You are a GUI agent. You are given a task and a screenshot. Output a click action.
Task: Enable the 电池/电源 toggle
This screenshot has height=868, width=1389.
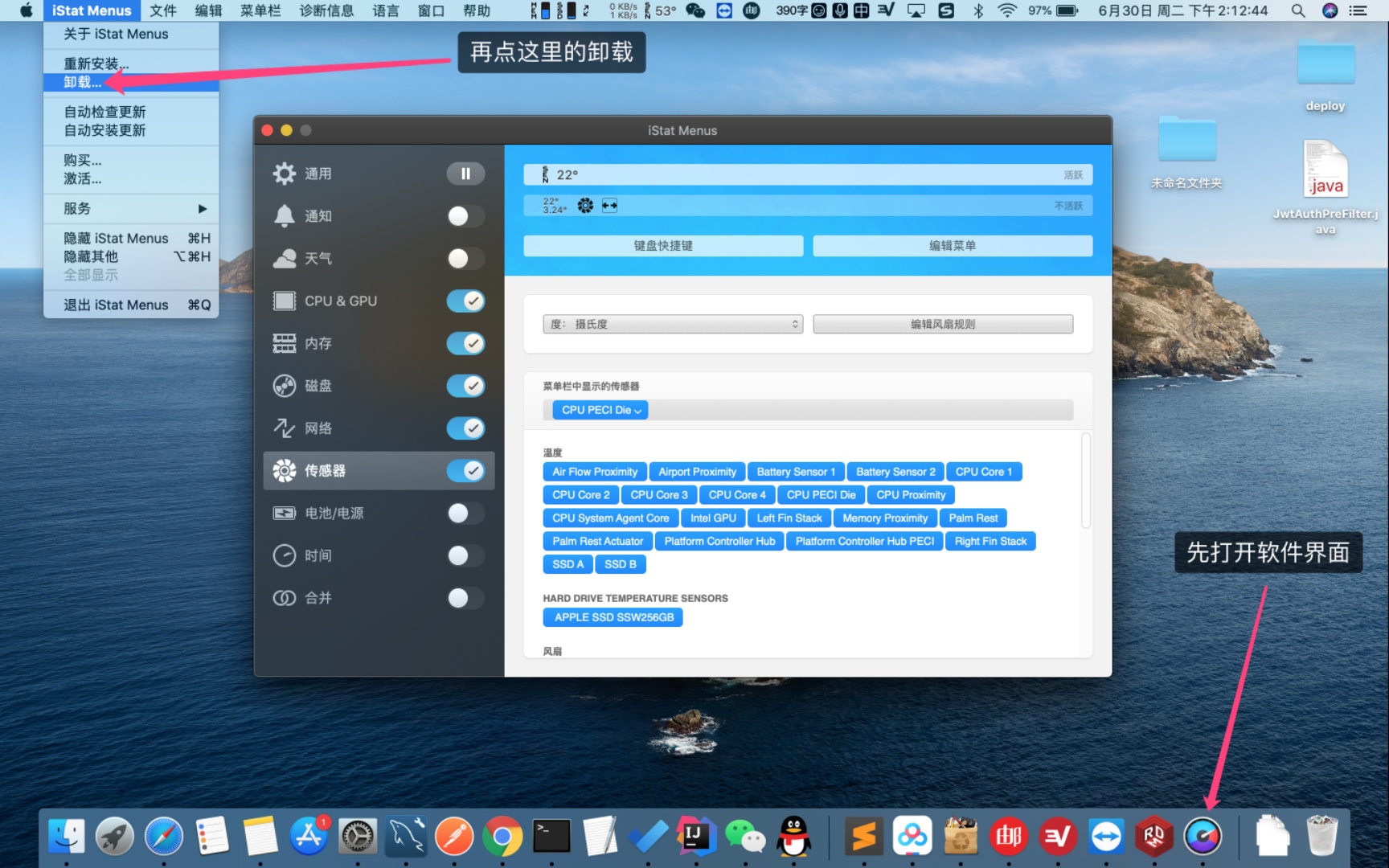click(465, 513)
